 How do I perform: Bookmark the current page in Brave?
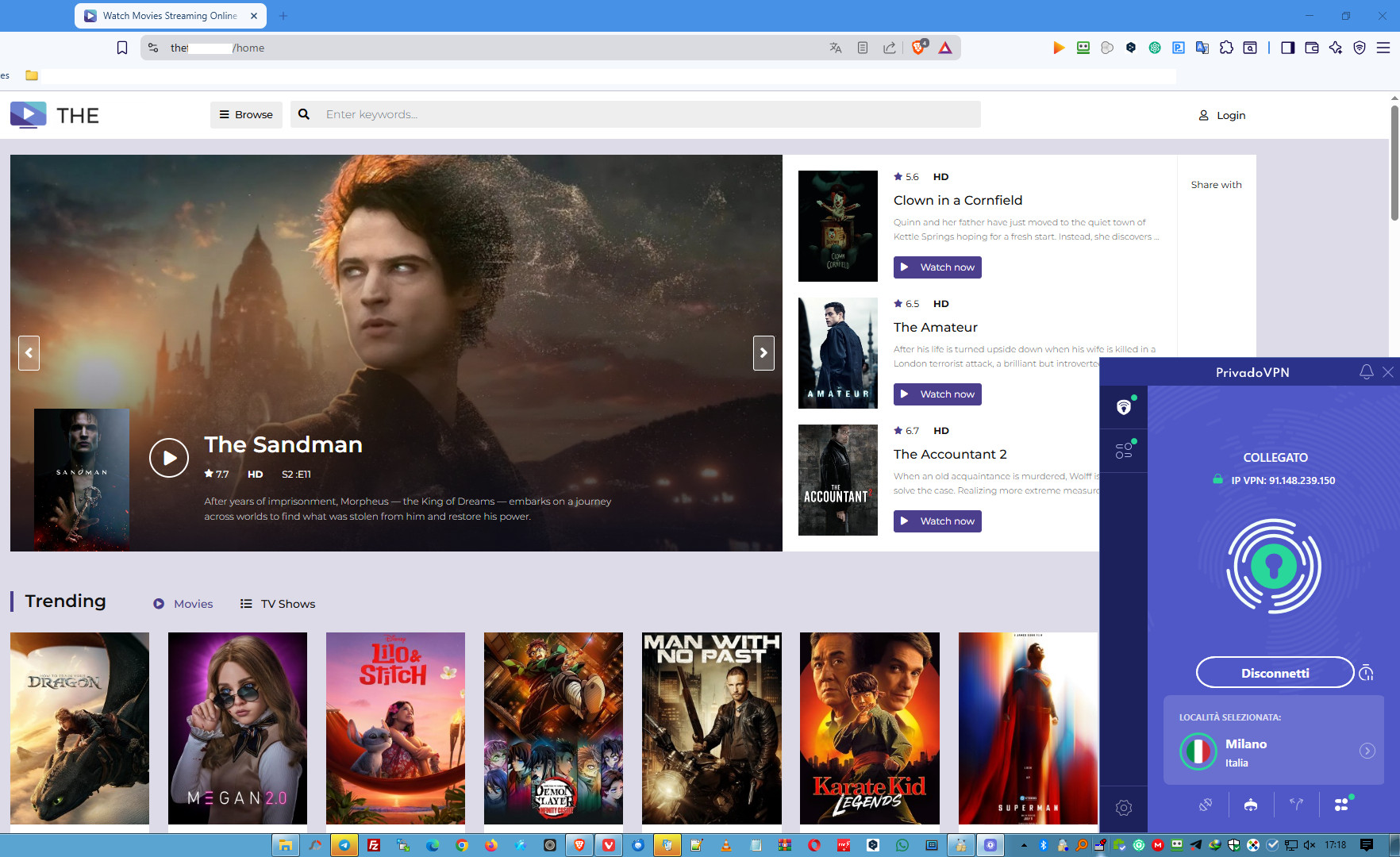coord(122,48)
